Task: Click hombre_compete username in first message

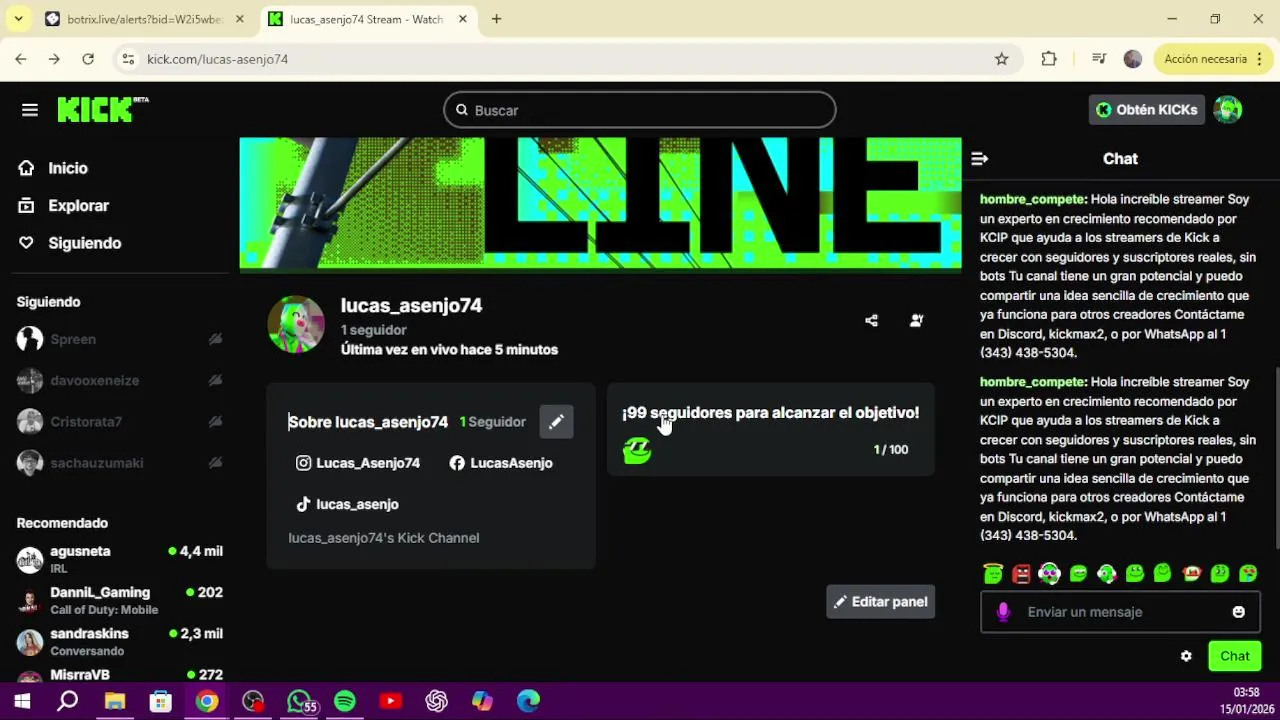Action: [1033, 199]
